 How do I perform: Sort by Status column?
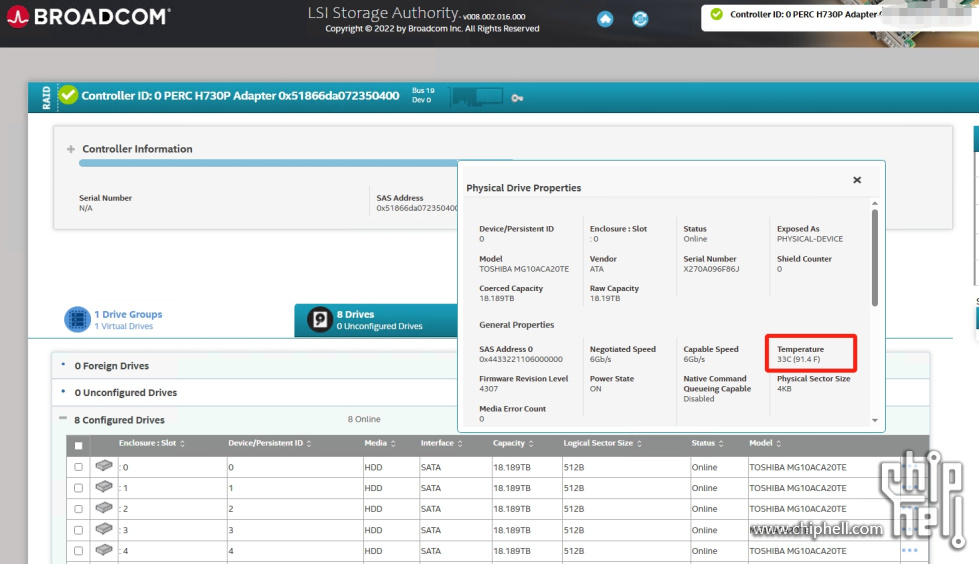pyautogui.click(x=707, y=443)
